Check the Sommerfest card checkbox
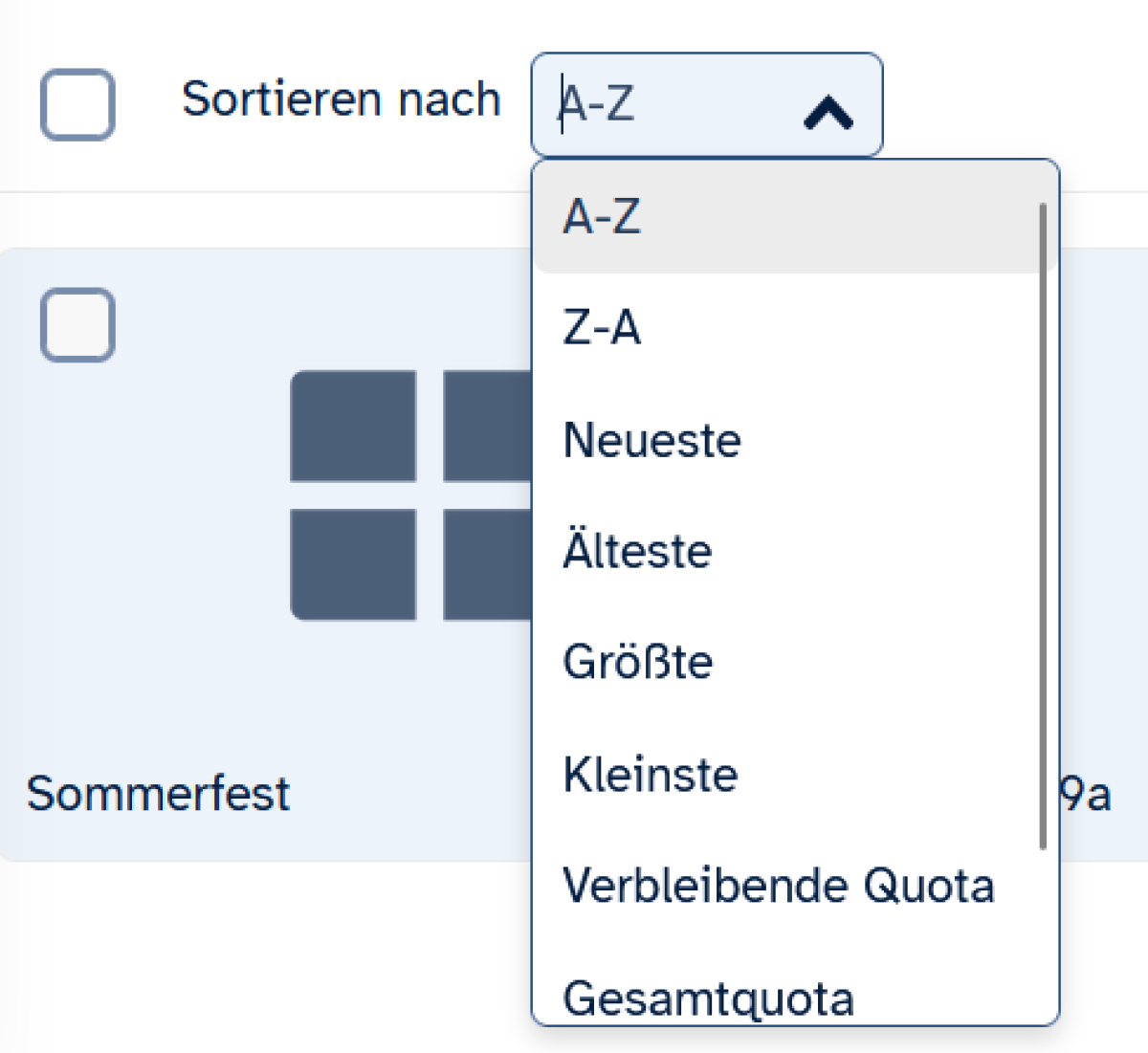This screenshot has height=1053, width=1148. coord(77,324)
